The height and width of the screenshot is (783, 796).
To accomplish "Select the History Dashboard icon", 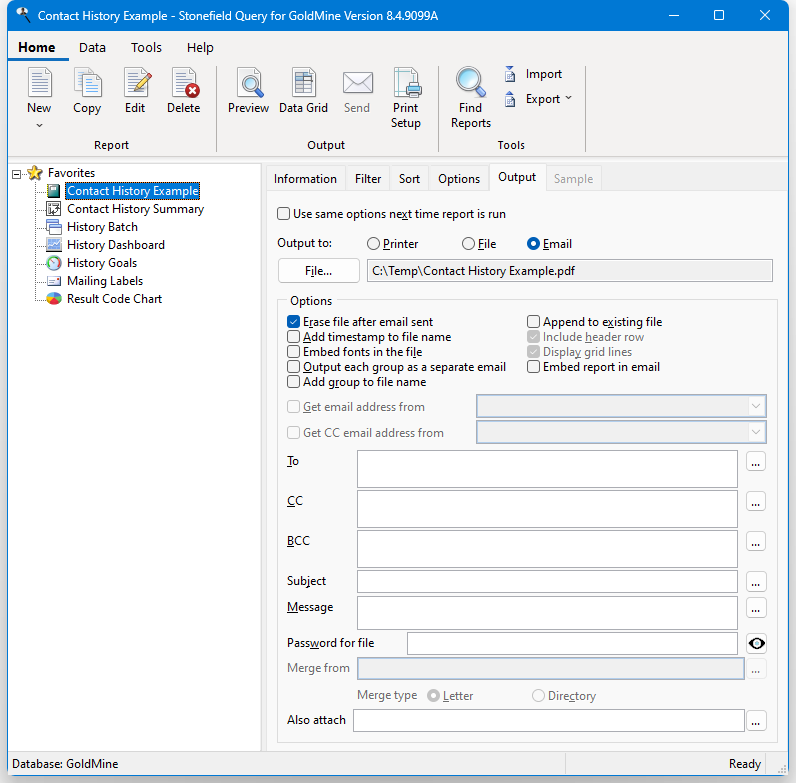I will [54, 245].
